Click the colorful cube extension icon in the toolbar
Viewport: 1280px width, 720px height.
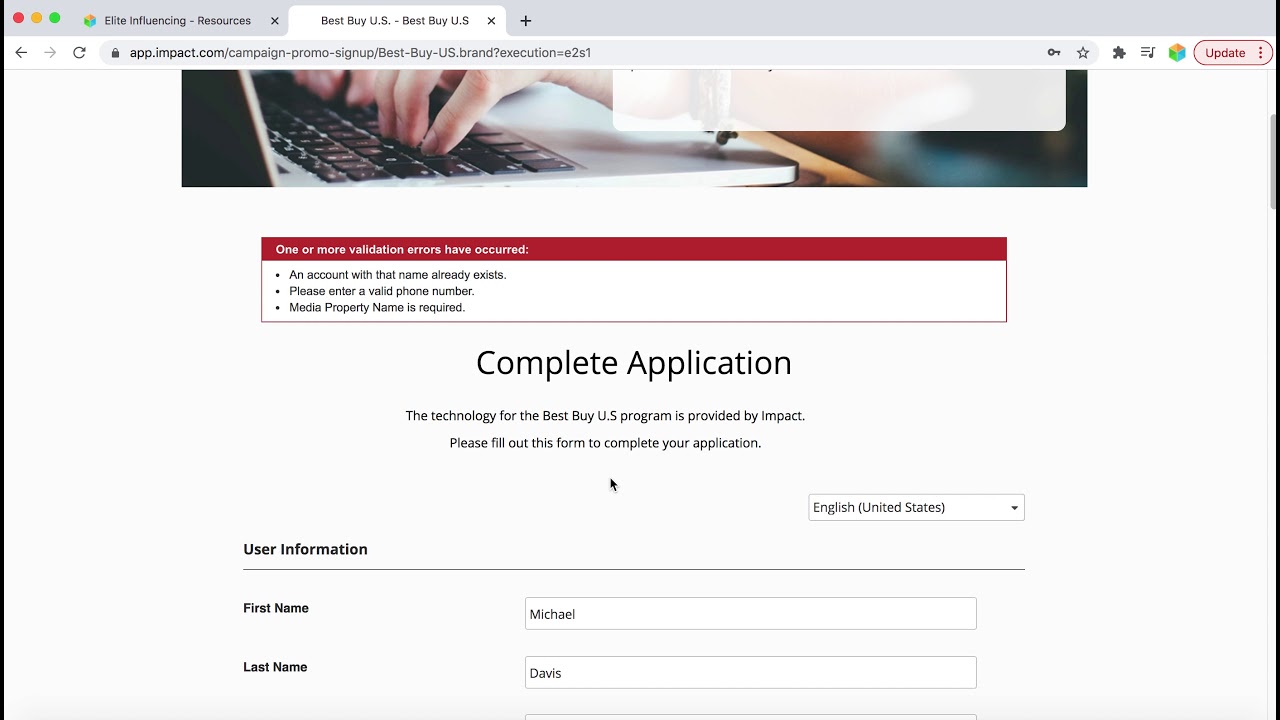tap(1177, 53)
